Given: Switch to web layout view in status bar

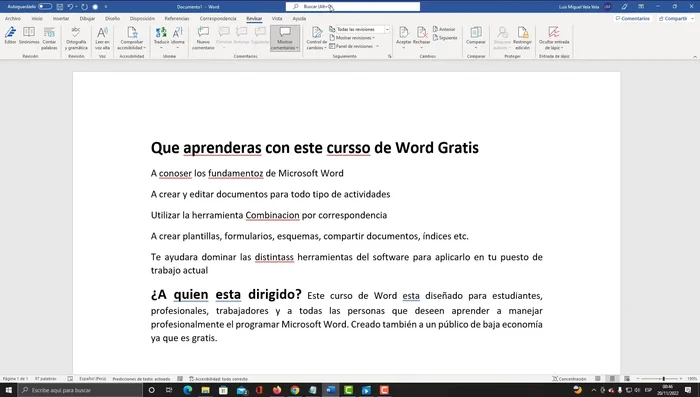Looking at the screenshot, I should [x=627, y=379].
